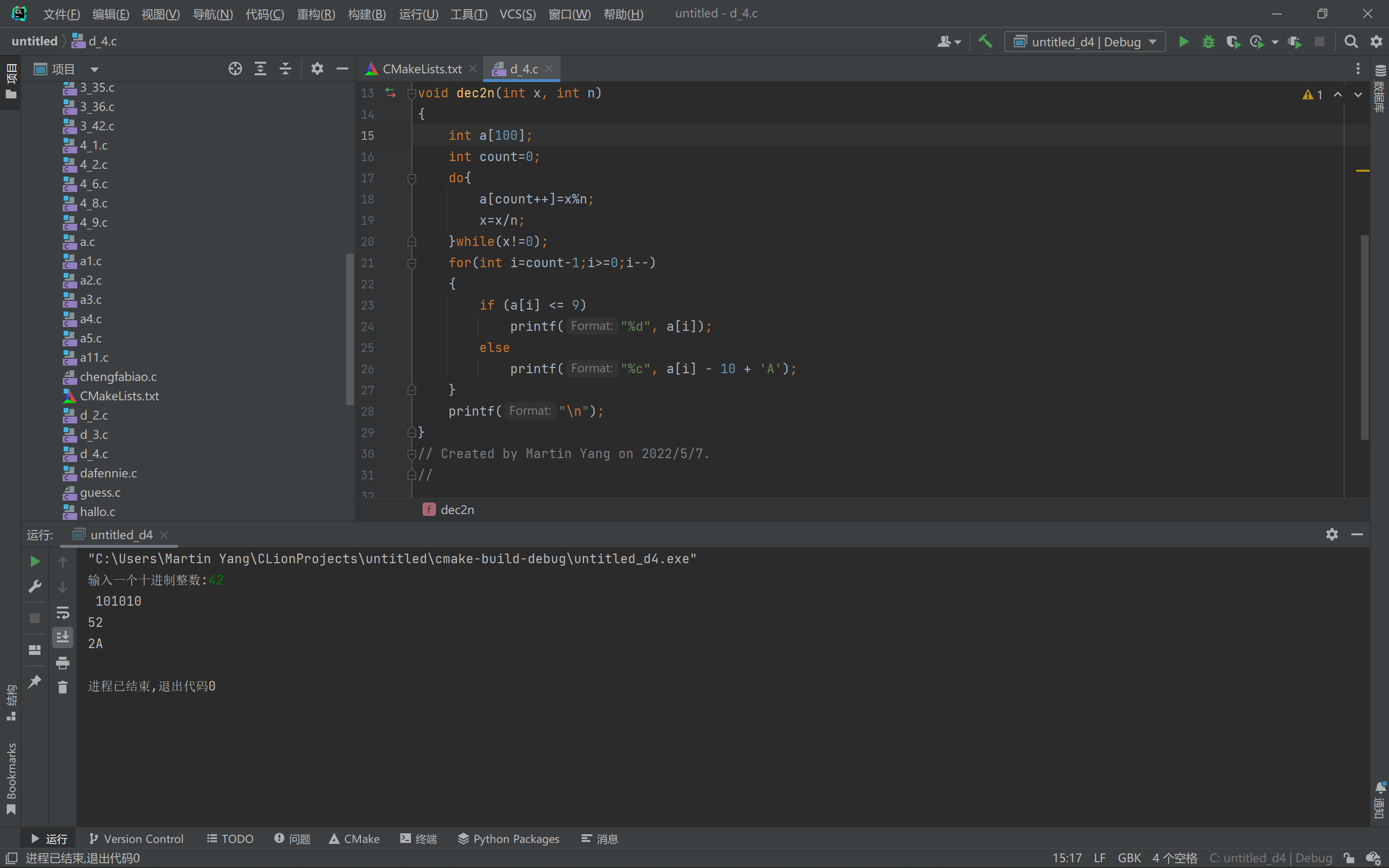
Task: Print run console output with printer icon
Action: pyautogui.click(x=63, y=663)
